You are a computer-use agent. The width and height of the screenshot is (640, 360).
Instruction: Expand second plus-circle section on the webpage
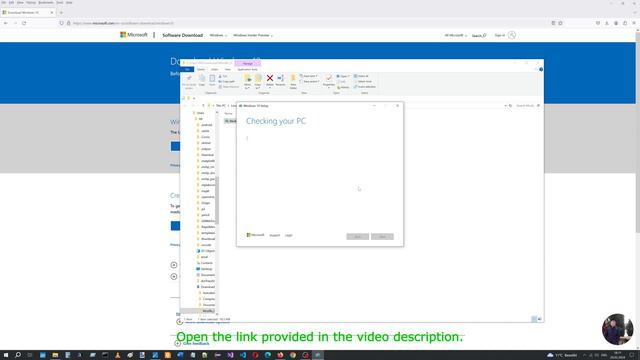coord(174,277)
